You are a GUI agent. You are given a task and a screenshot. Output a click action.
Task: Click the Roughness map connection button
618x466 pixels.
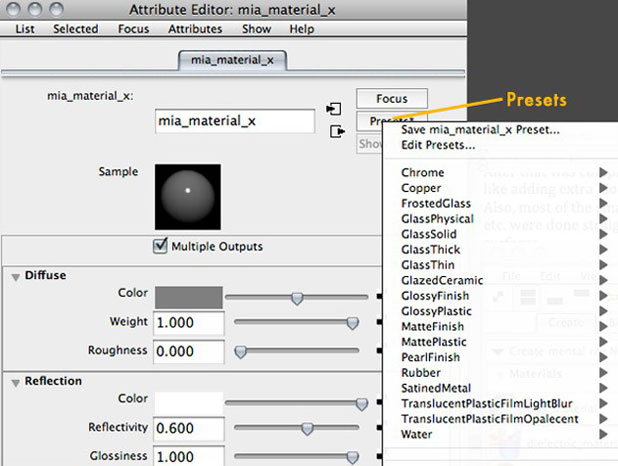(x=379, y=350)
